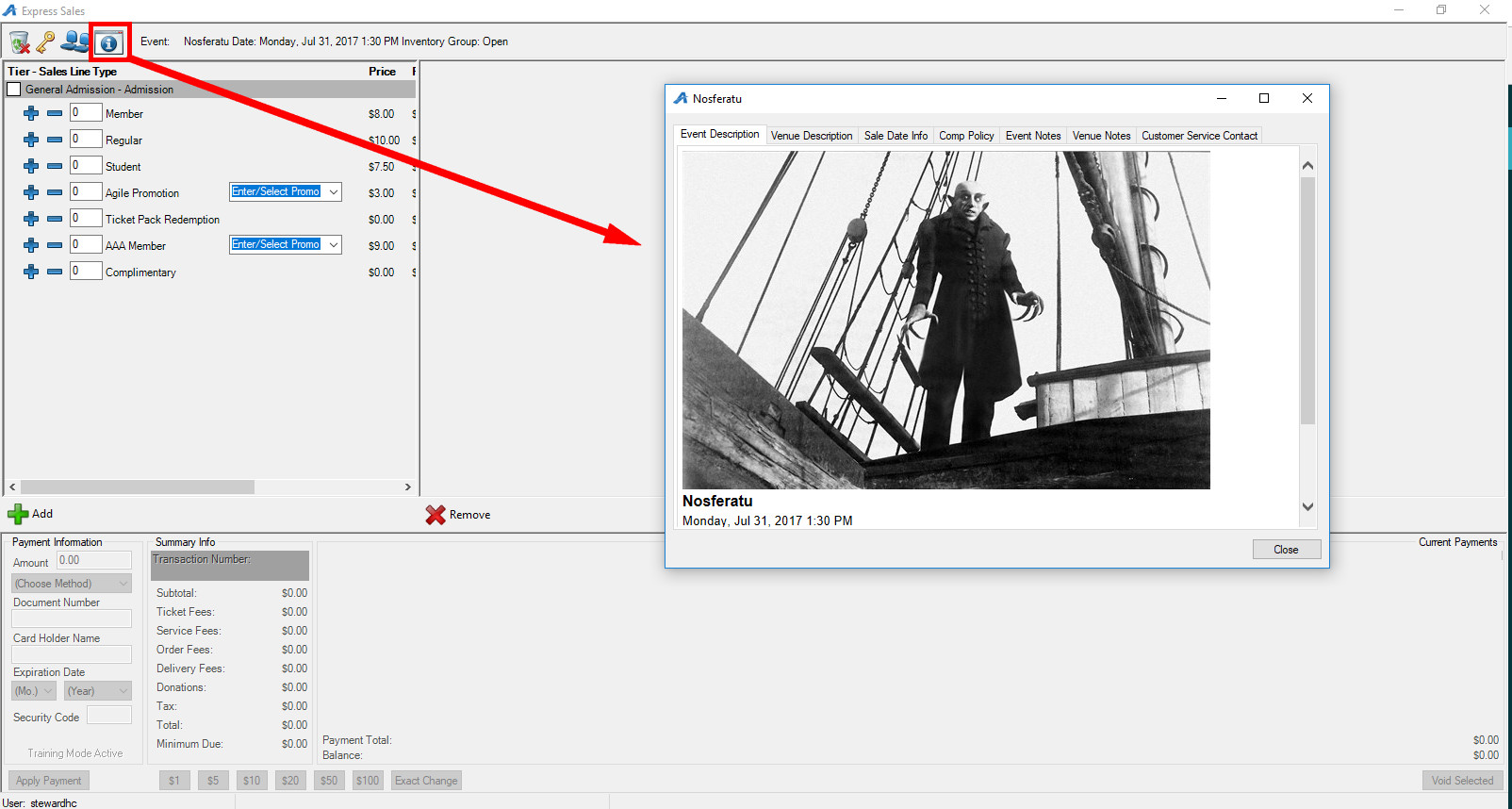1512x809 pixels.
Task: Add one Agile Promotion ticket
Action: pyautogui.click(x=31, y=192)
